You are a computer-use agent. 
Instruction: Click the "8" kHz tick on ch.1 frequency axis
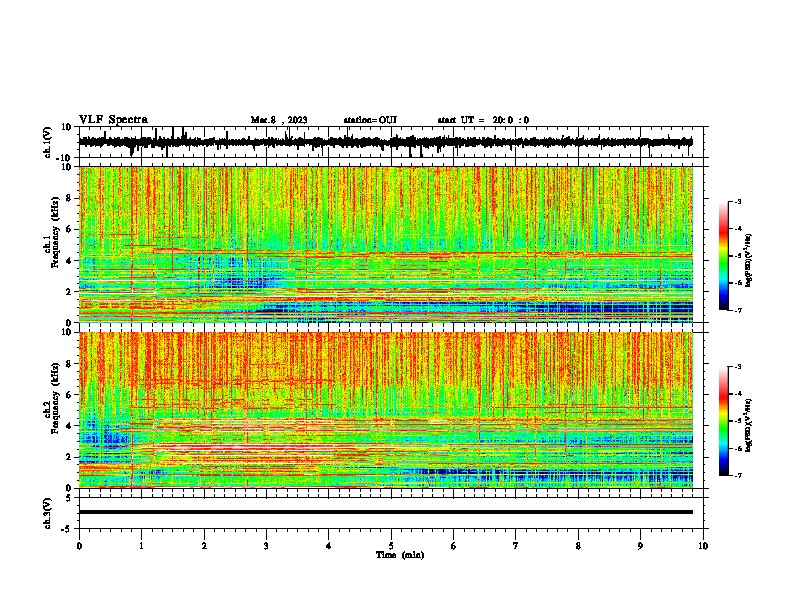[69, 198]
